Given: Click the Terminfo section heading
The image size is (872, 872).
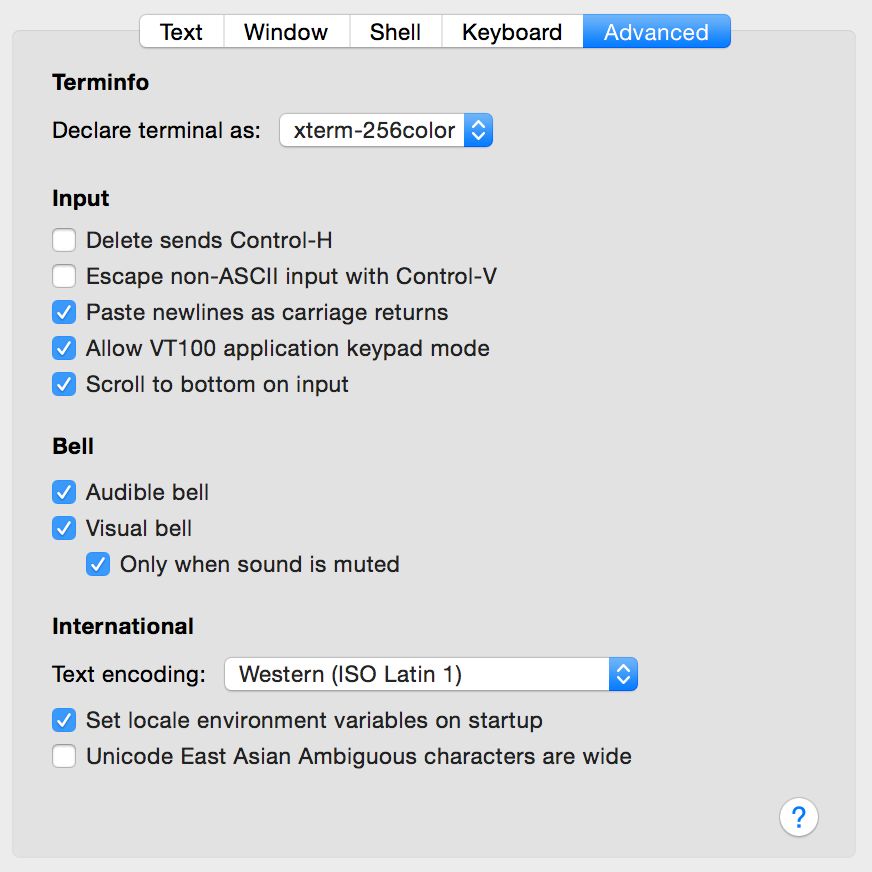Looking at the screenshot, I should 101,82.
